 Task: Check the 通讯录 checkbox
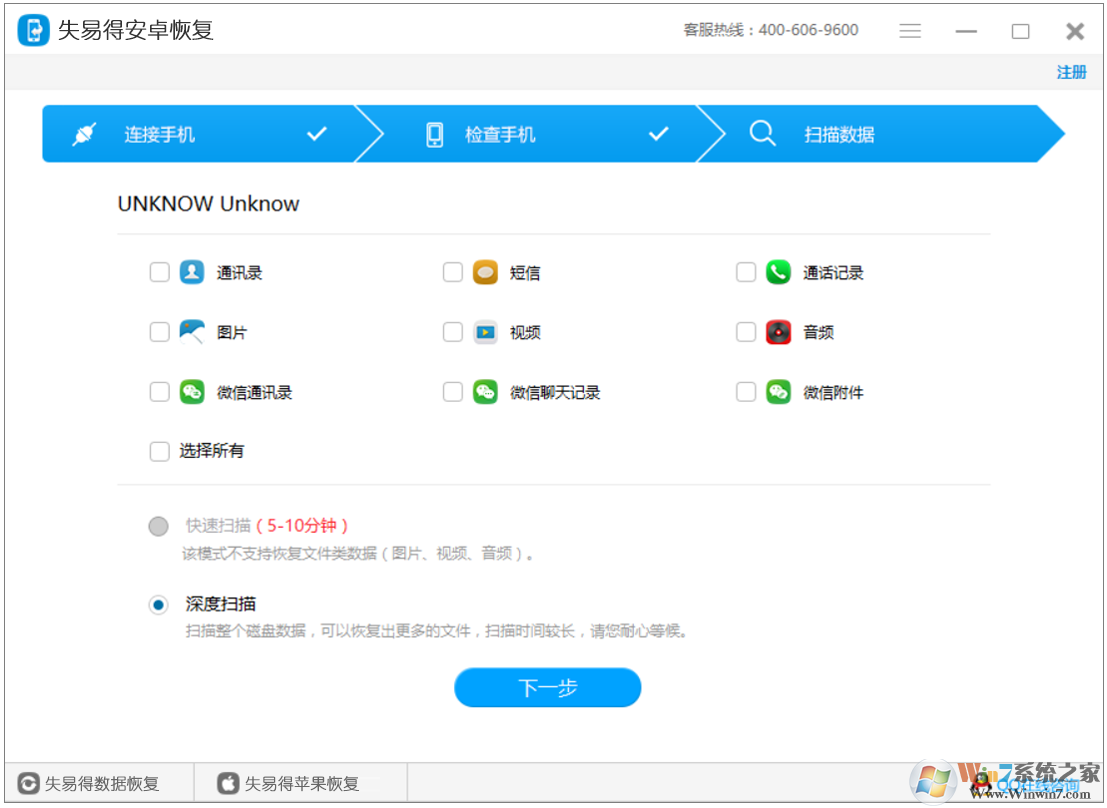click(159, 272)
